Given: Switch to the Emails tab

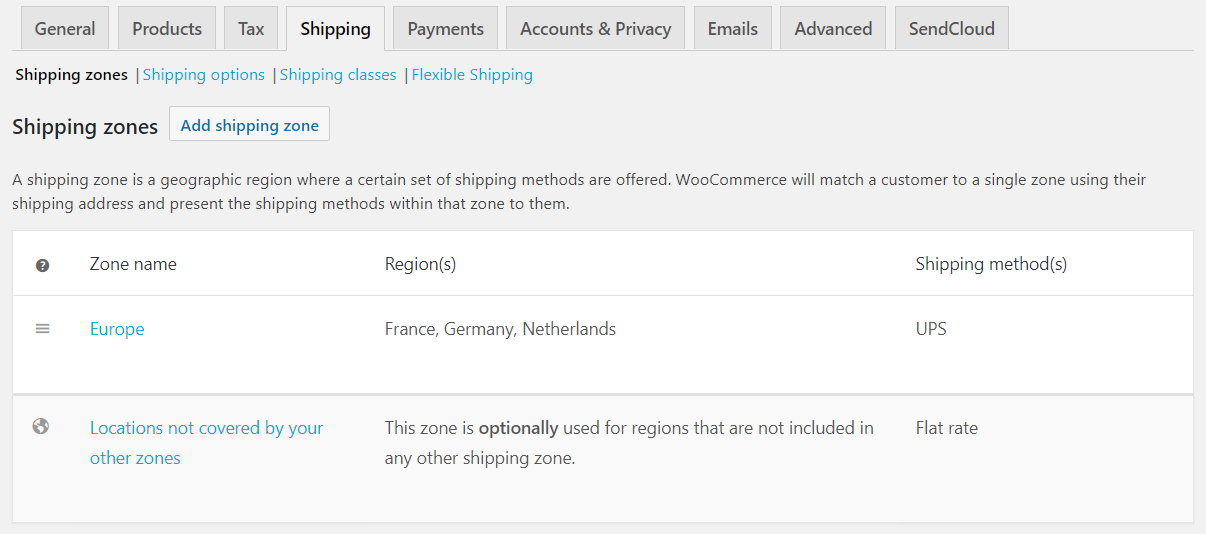Looking at the screenshot, I should click(x=732, y=28).
